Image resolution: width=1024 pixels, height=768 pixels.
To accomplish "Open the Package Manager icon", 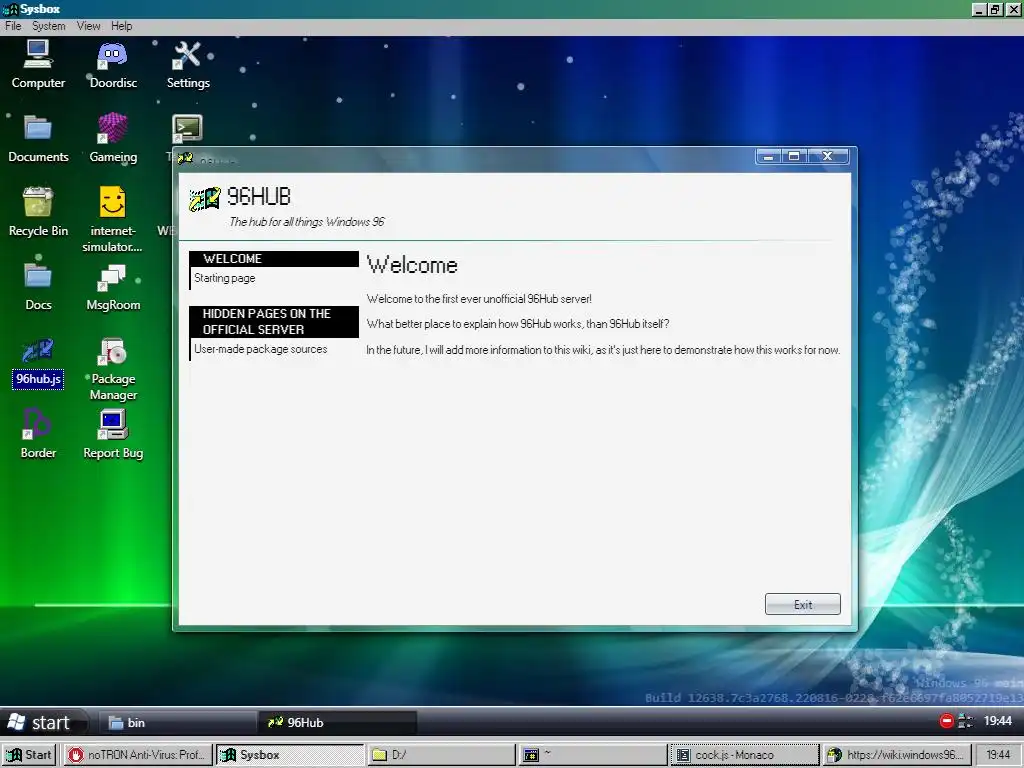I will (113, 368).
